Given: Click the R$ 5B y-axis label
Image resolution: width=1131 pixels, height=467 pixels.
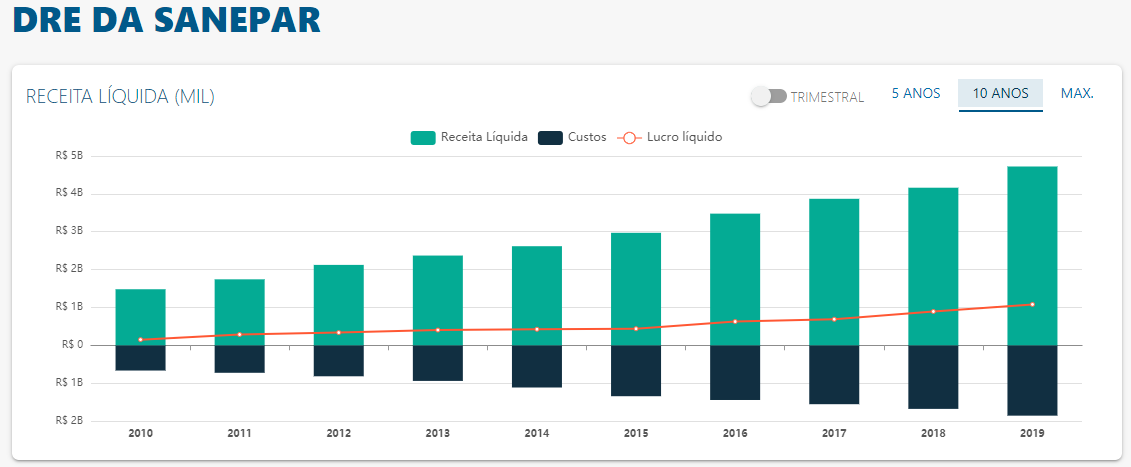Looking at the screenshot, I should (69, 155).
